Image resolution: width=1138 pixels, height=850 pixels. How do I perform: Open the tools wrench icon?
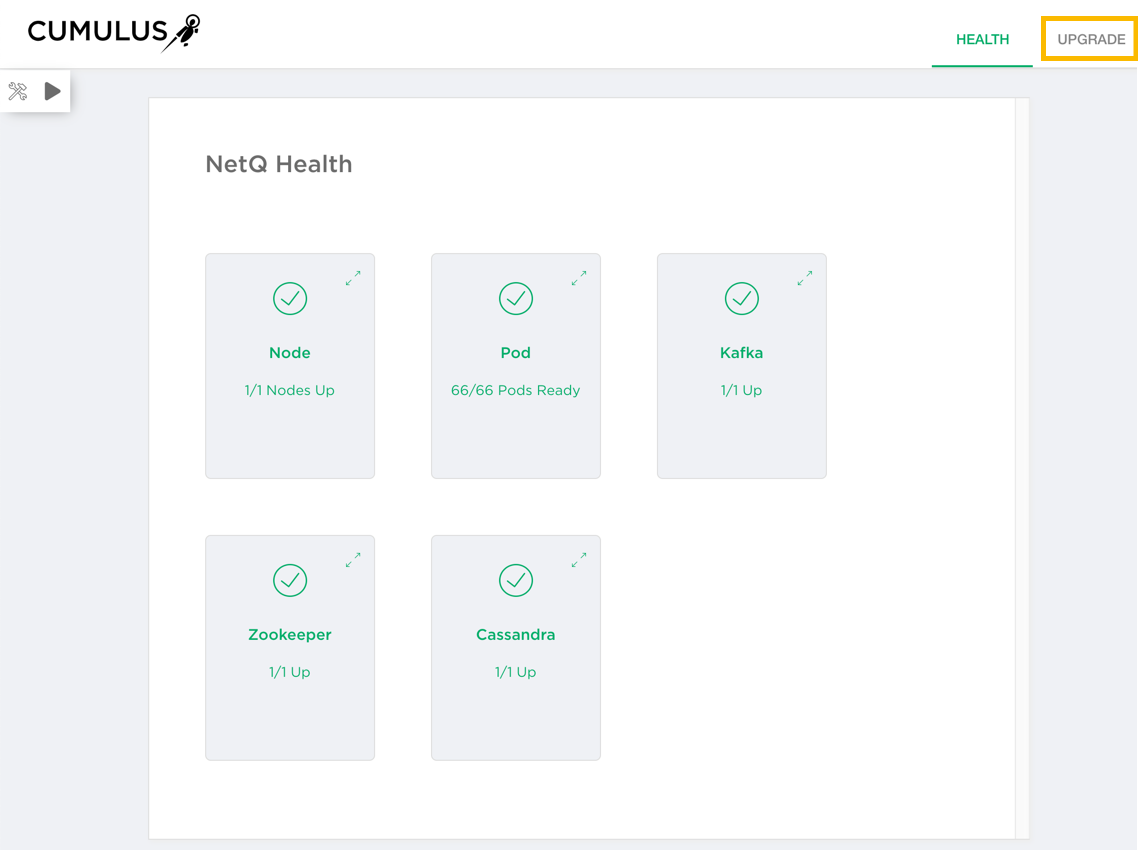coord(18,92)
